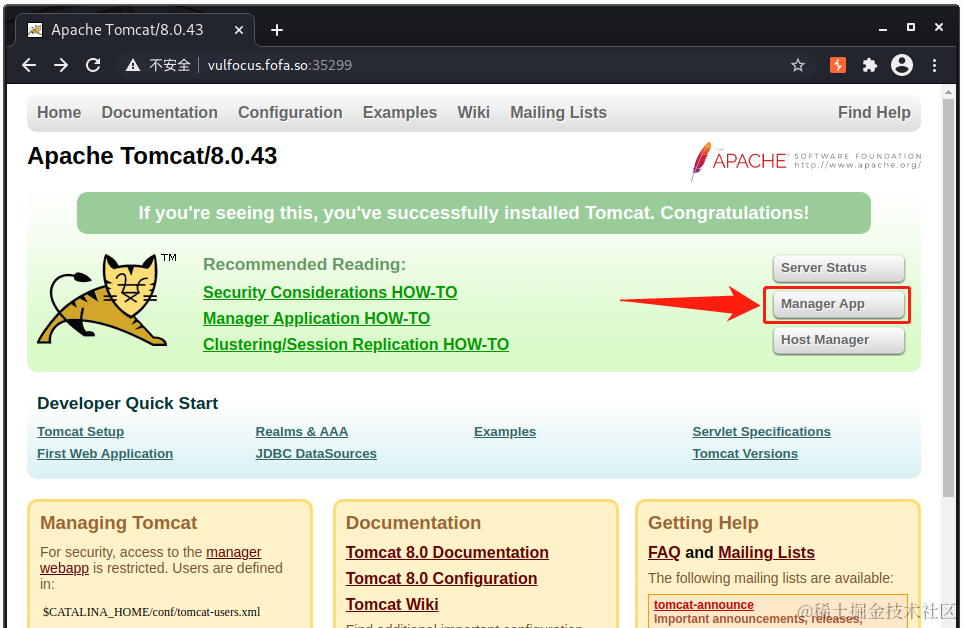963x628 pixels.
Task: Open Mailing Lists in the navigation bar
Action: tap(558, 112)
